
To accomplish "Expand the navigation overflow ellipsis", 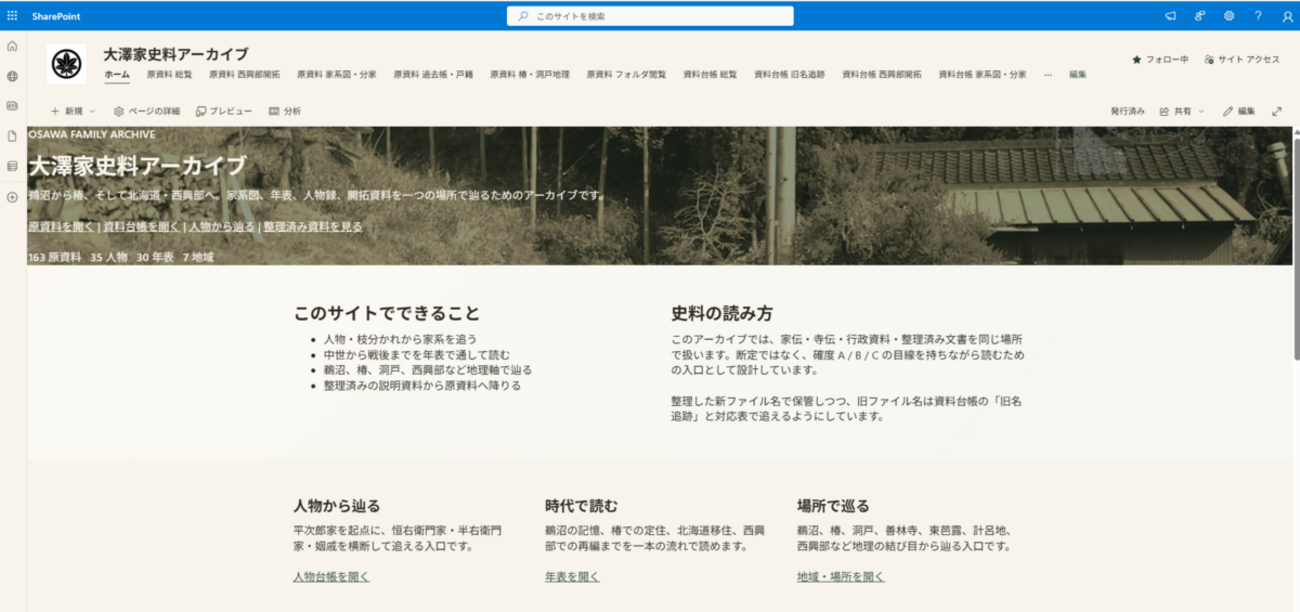I will point(1048,75).
